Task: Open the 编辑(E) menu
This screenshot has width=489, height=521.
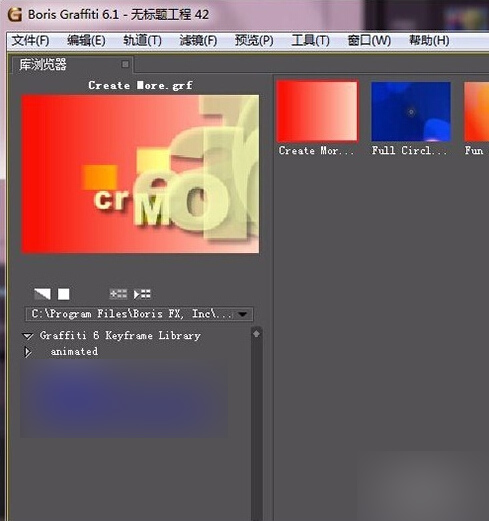Action: coord(86,41)
